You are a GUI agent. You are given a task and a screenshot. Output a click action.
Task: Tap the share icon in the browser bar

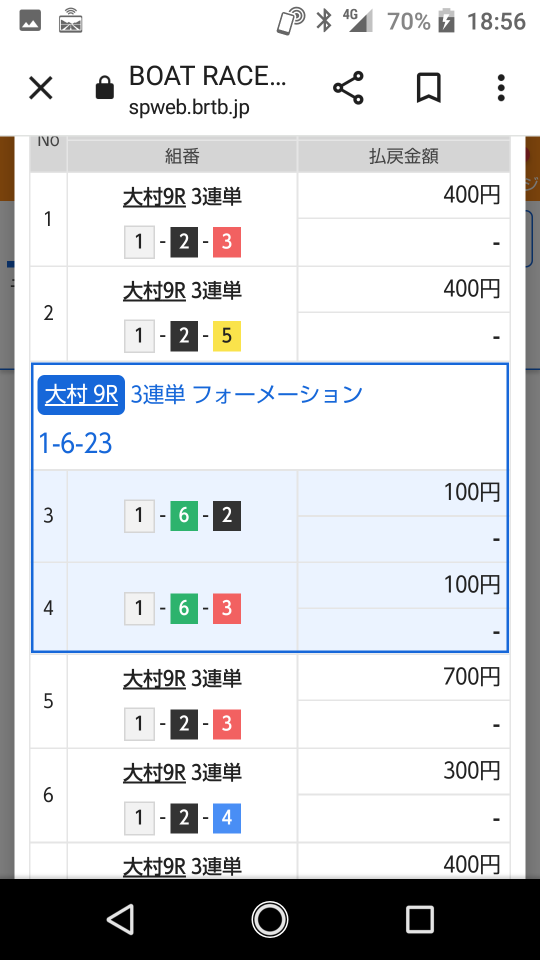coord(348,88)
